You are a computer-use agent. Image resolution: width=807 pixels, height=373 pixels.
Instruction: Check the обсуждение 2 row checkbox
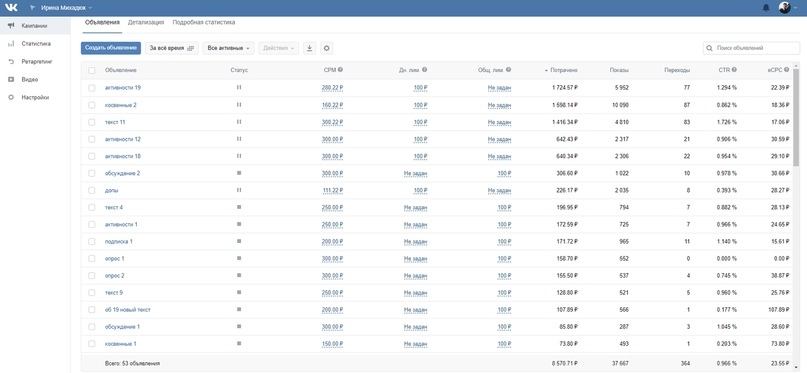[92, 173]
